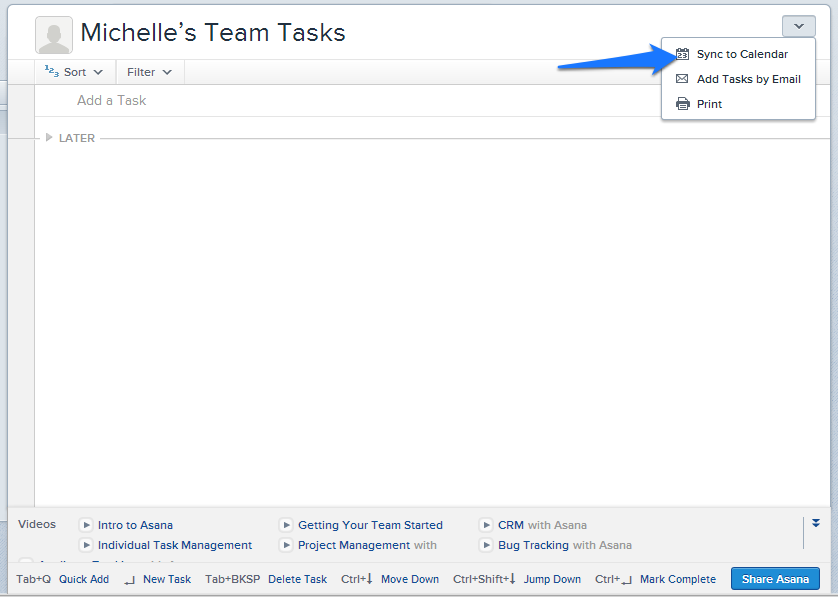The height and width of the screenshot is (597, 838).
Task: Expand the LATER section triangle
Action: point(49,138)
